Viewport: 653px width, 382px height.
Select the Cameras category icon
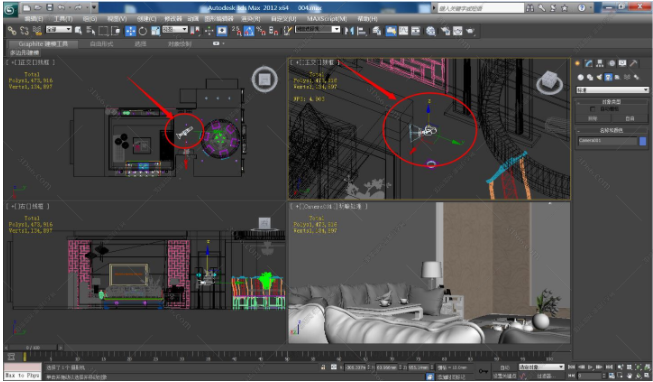click(x=608, y=77)
